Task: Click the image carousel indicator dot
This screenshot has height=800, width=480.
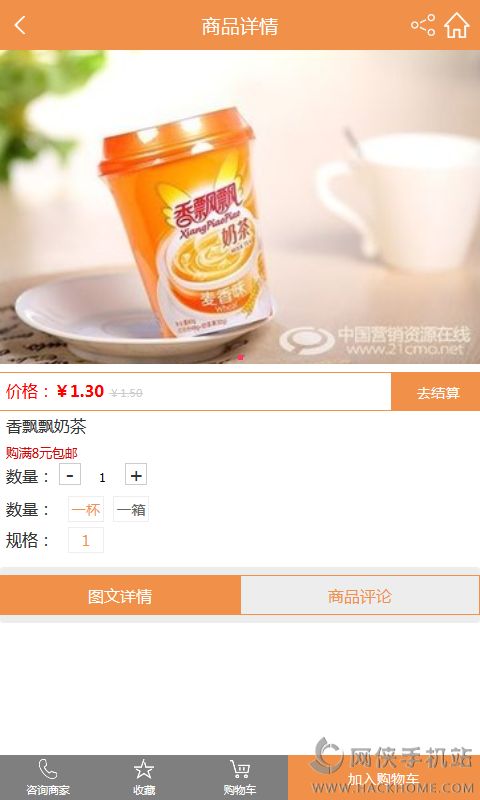Action: (241, 358)
